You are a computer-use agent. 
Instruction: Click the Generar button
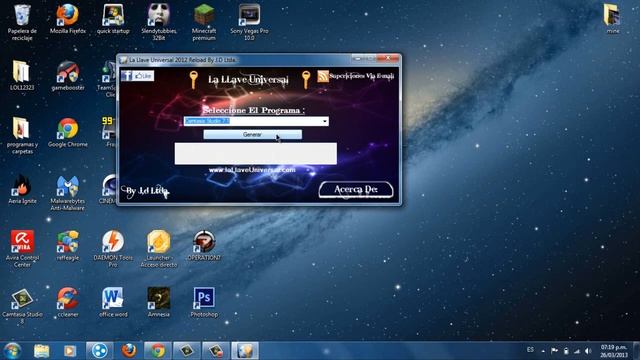[x=253, y=134]
